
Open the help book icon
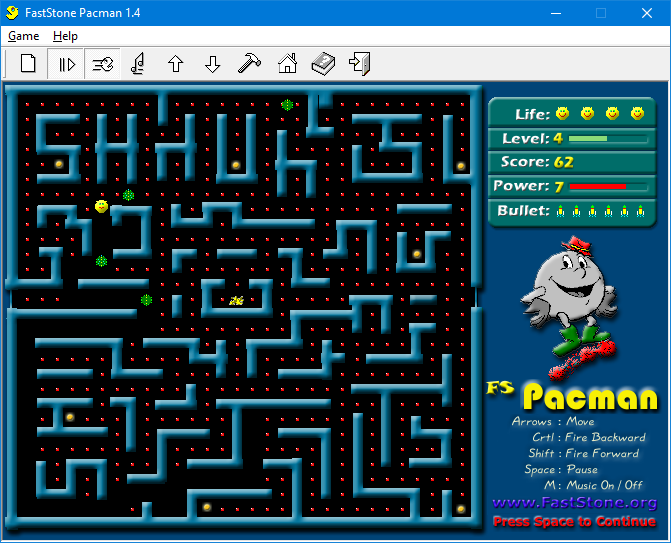click(x=324, y=64)
